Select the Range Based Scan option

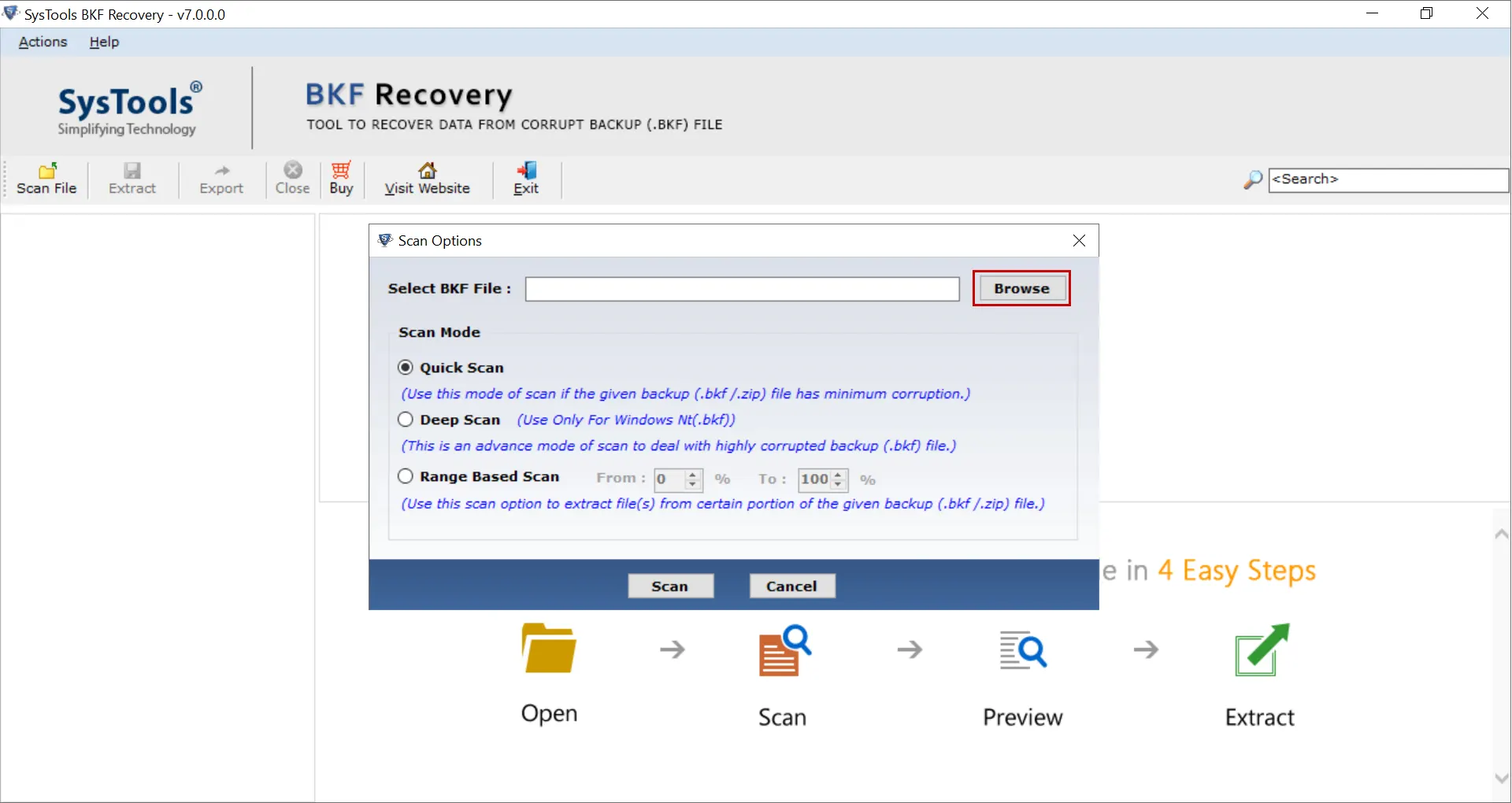pos(406,476)
